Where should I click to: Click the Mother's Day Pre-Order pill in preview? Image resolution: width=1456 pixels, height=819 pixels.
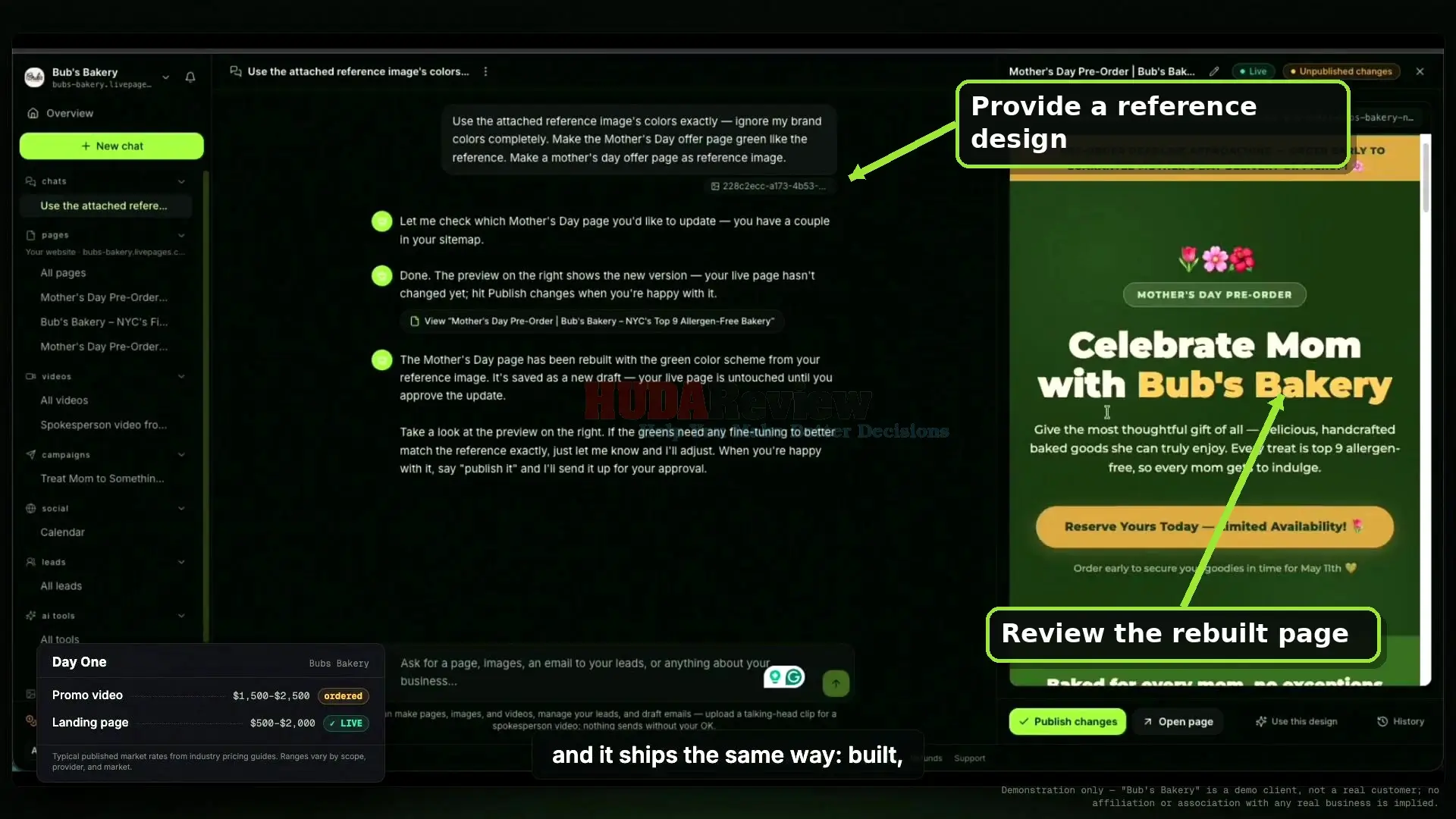tap(1214, 295)
